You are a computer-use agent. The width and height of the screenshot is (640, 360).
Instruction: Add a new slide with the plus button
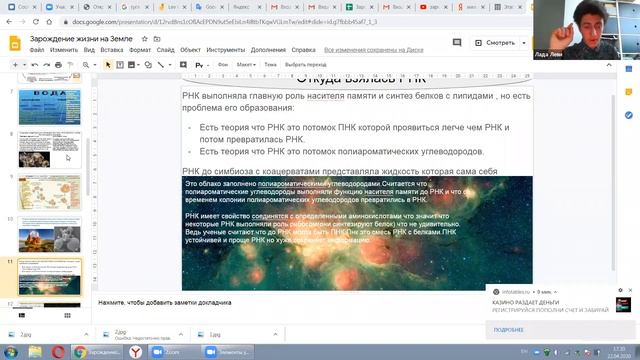pyautogui.click(x=15, y=65)
